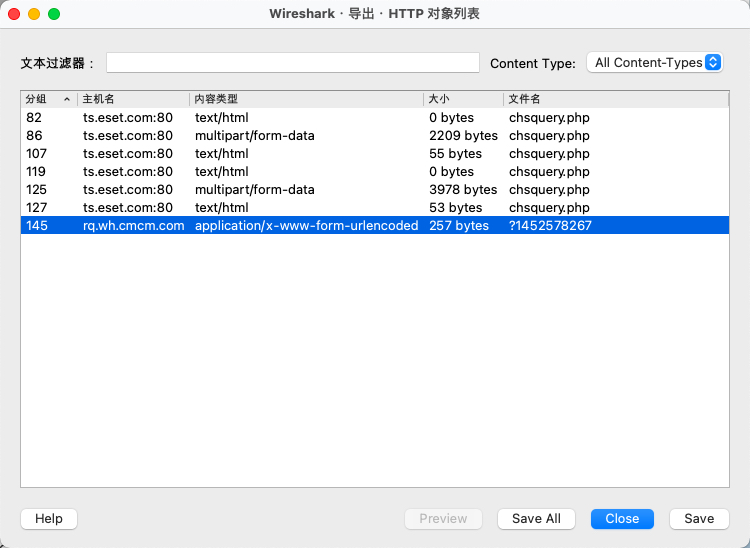The height and width of the screenshot is (548, 750).
Task: Select packet 86 multipart/form-data row
Action: tap(300, 136)
